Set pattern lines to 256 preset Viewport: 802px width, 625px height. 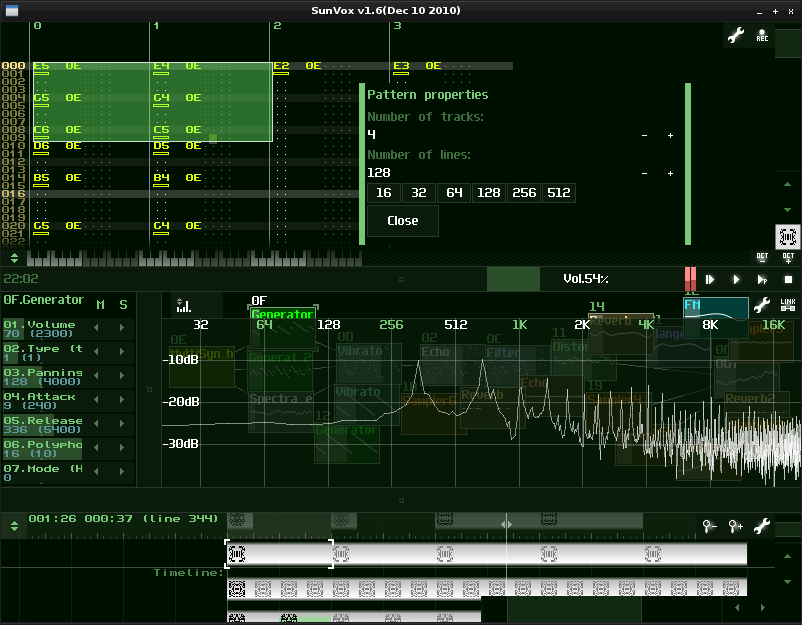click(524, 193)
